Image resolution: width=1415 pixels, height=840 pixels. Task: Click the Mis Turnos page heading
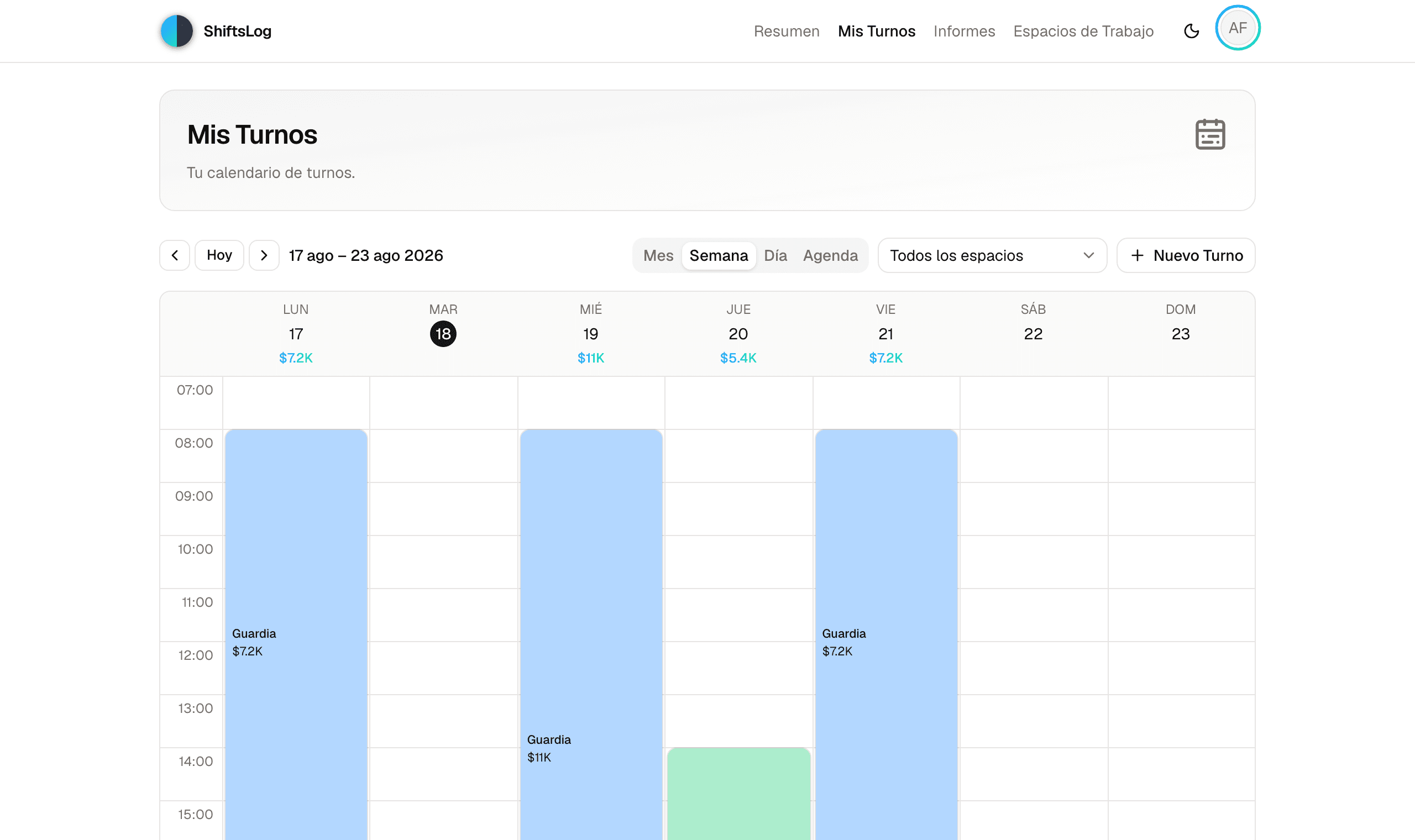point(252,135)
